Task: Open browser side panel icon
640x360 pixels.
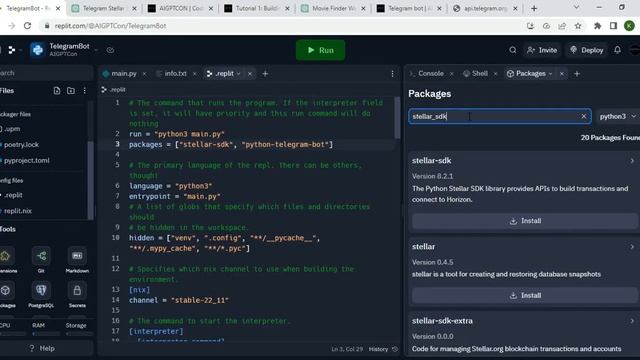Action: [613, 26]
